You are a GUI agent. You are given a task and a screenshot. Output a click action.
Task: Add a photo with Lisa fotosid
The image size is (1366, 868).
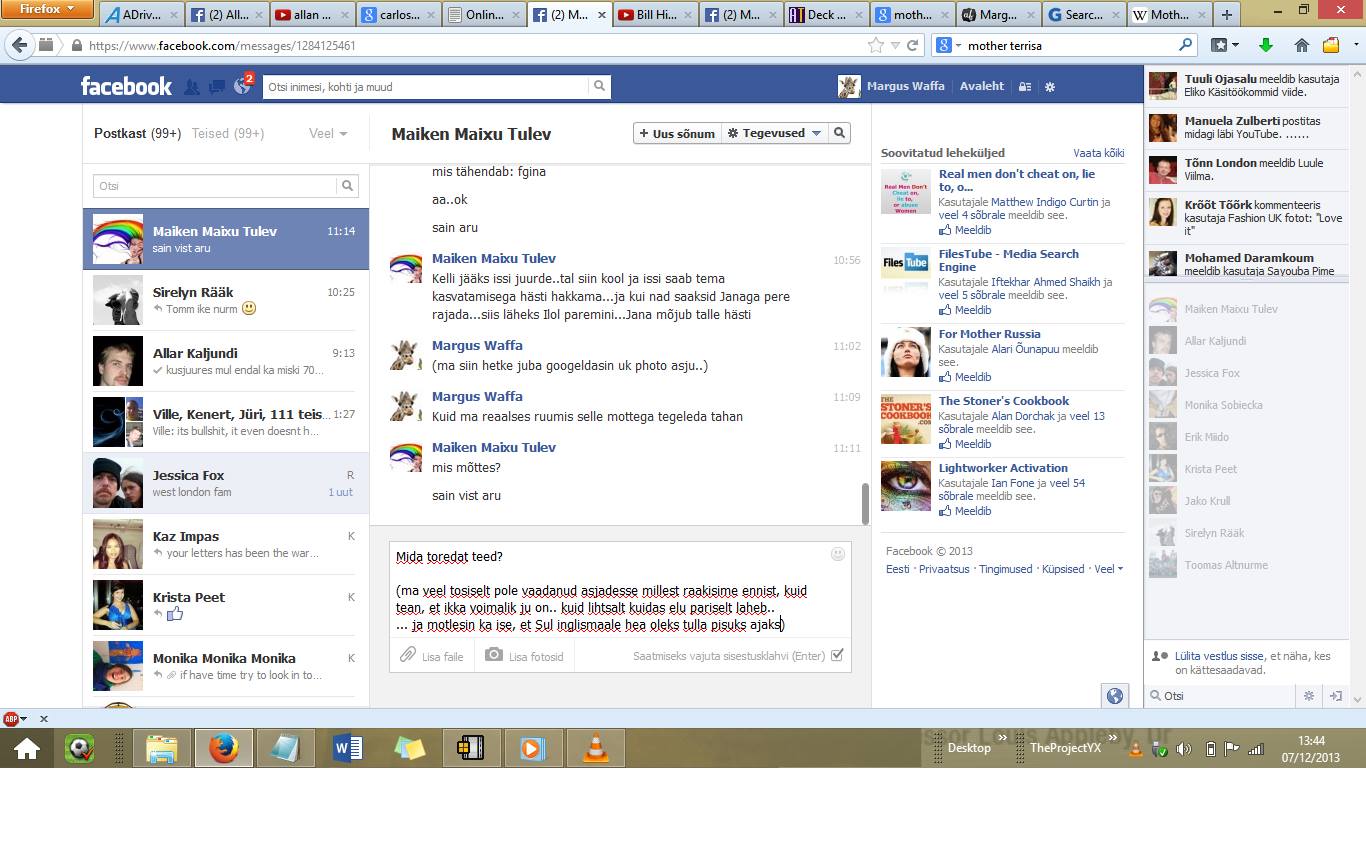tap(524, 656)
